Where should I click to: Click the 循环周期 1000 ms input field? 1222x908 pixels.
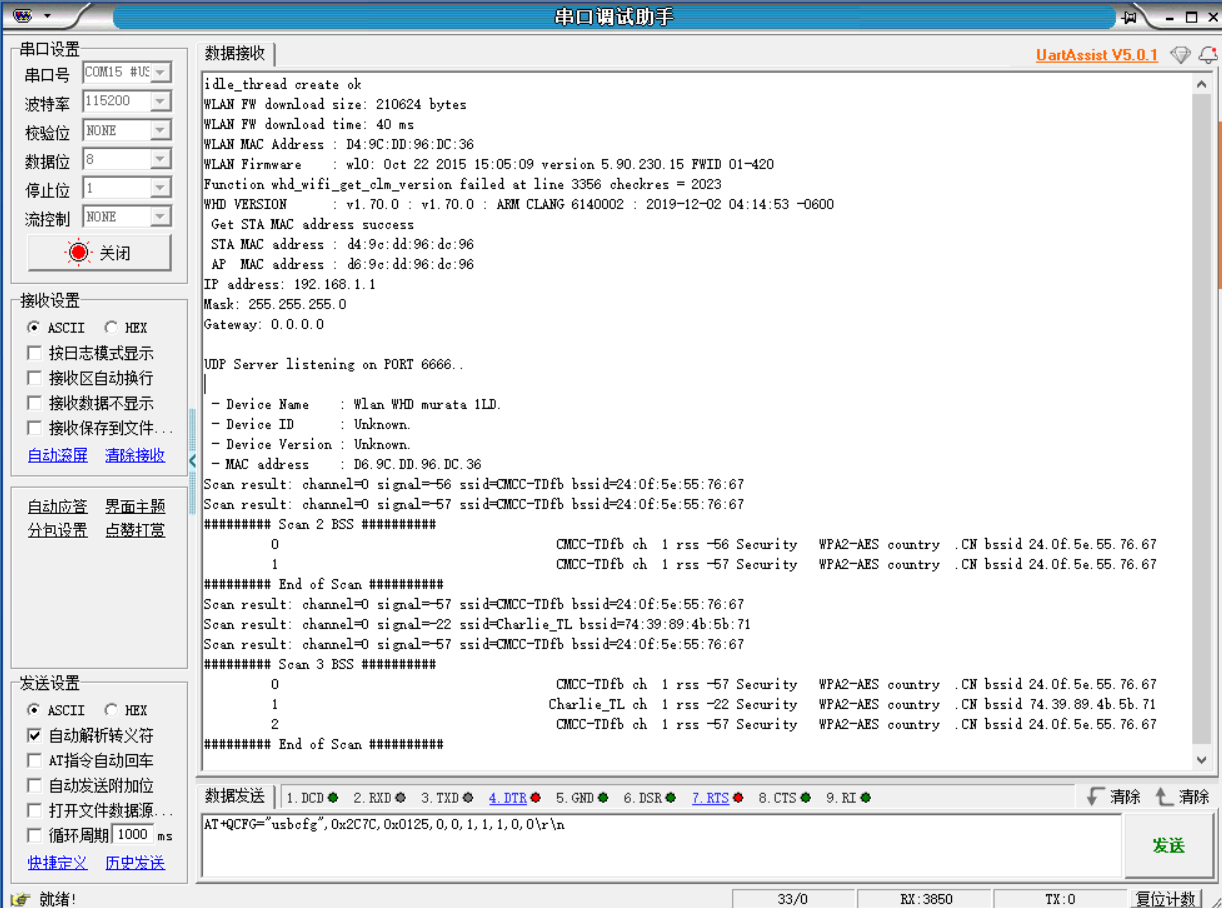pyautogui.click(x=132, y=835)
